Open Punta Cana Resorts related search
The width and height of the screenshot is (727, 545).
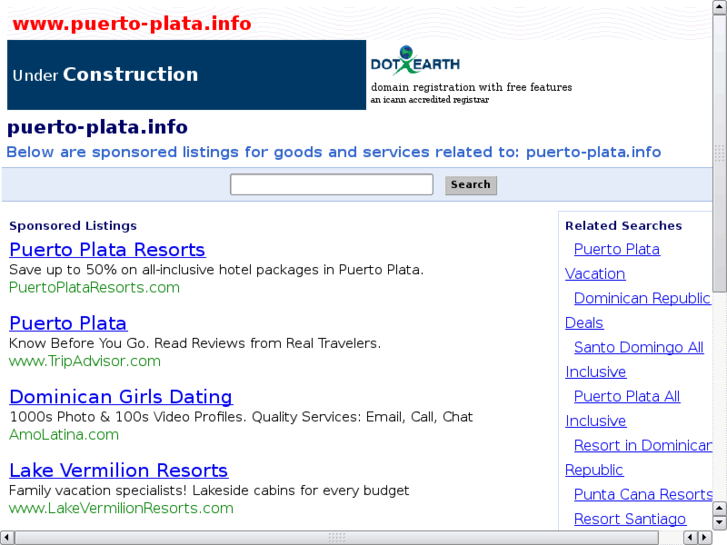[643, 494]
